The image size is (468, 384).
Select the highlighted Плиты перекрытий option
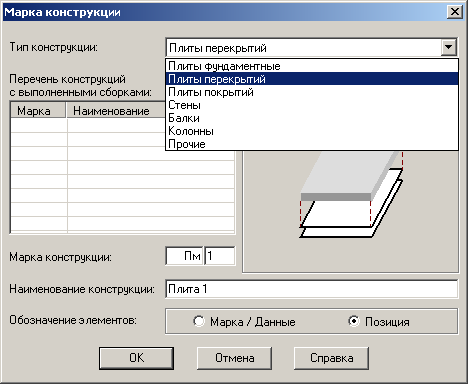(x=312, y=79)
